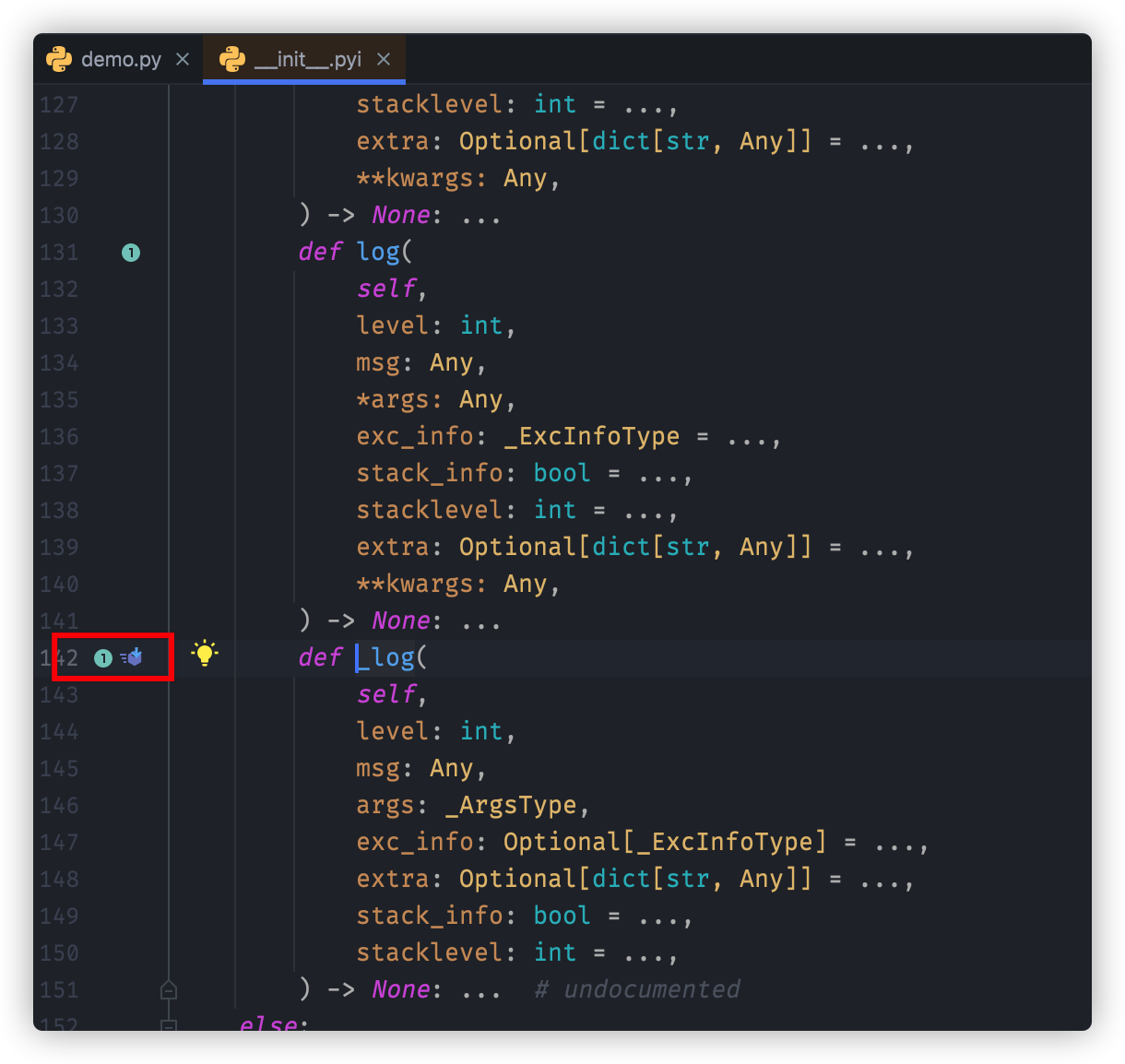Click the int type annotation on line 144
The image size is (1125, 1064).
coord(480,731)
